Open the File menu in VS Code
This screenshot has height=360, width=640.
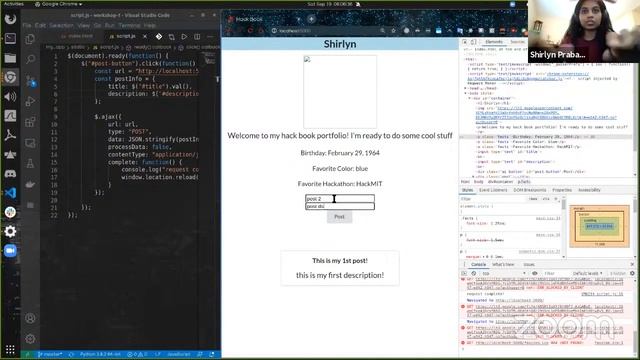click(x=27, y=25)
